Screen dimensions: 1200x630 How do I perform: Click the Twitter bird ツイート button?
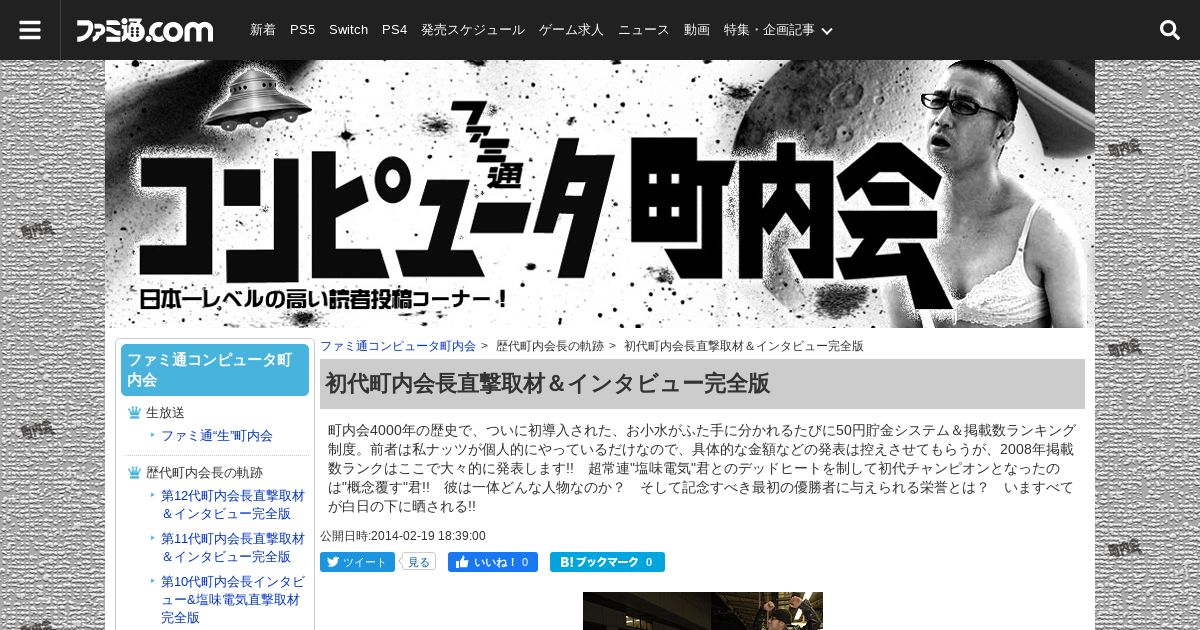(x=357, y=562)
